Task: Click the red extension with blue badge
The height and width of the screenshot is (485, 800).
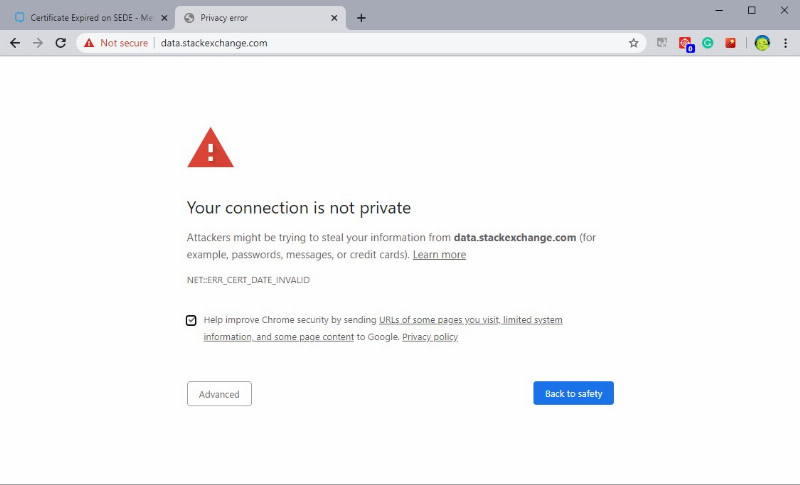Action: click(x=686, y=44)
